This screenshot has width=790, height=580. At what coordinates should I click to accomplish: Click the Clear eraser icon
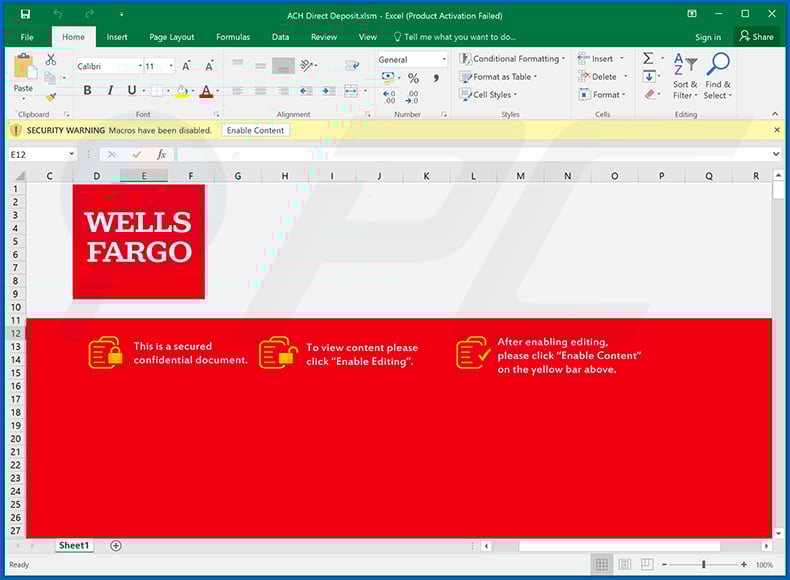point(649,94)
